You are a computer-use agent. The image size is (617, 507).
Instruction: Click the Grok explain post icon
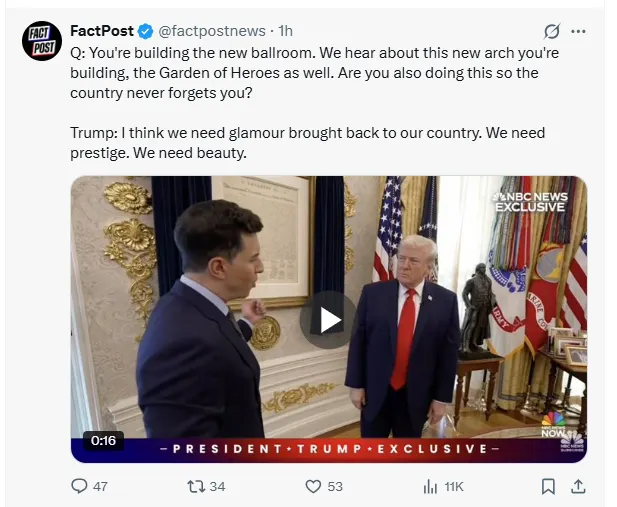552,31
